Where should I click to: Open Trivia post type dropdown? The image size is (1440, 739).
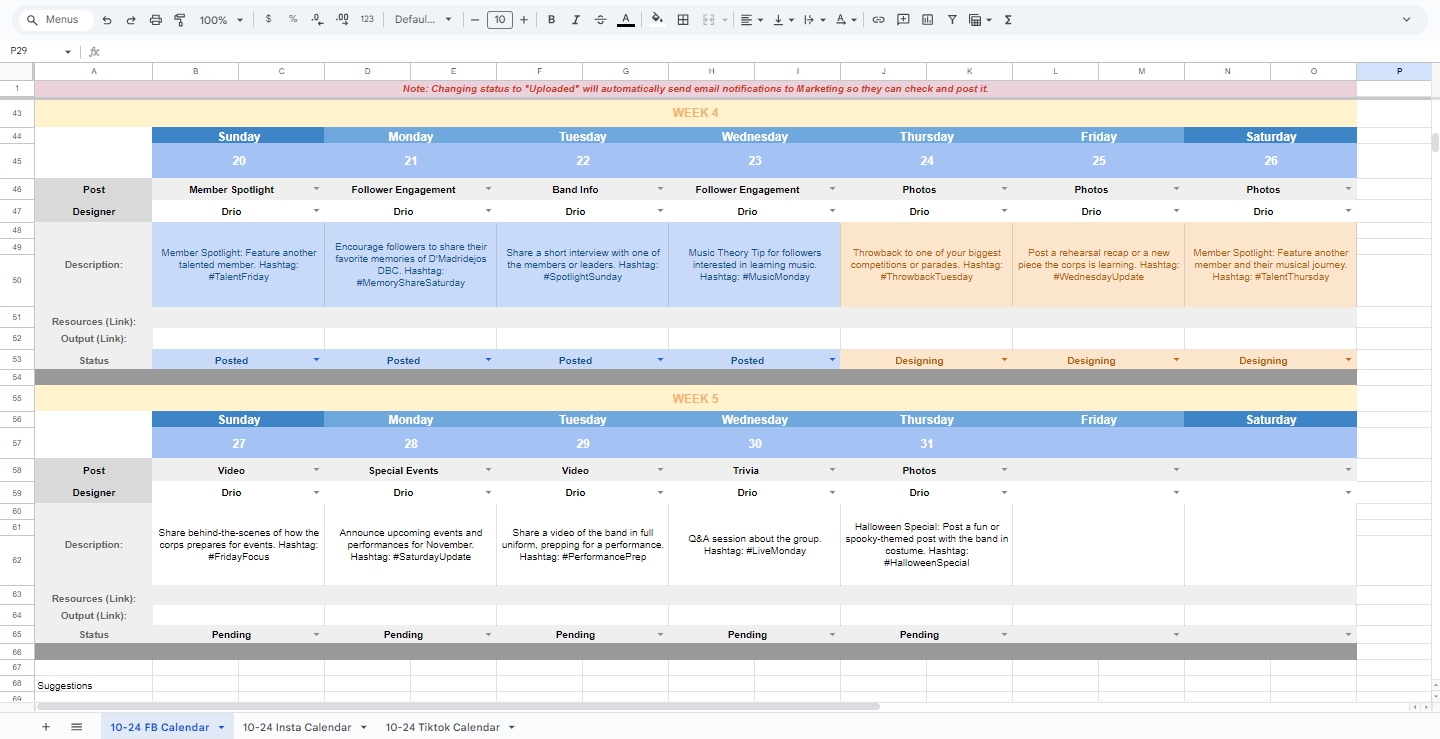pos(832,470)
